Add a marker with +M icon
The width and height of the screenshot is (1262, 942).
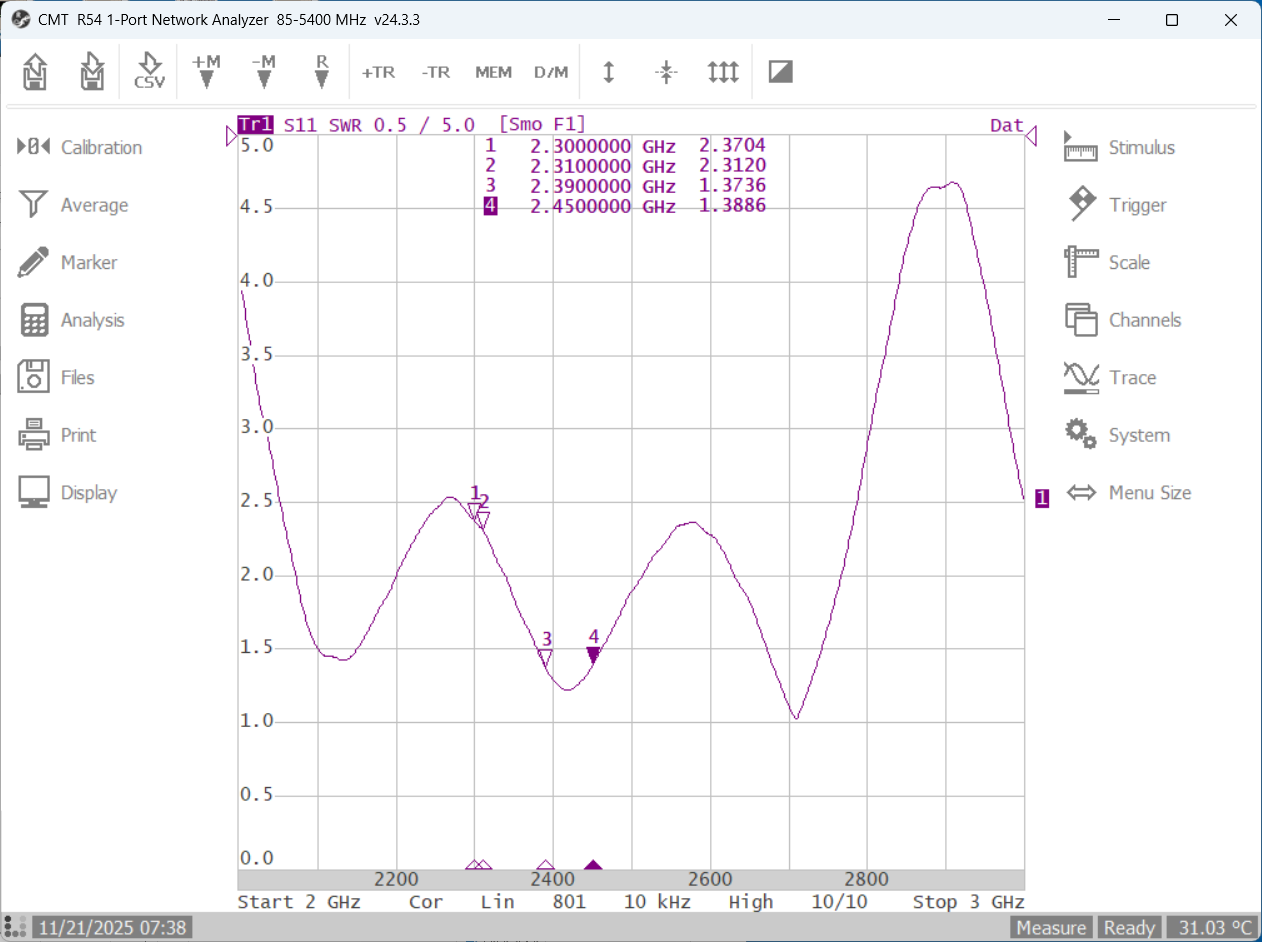[206, 72]
